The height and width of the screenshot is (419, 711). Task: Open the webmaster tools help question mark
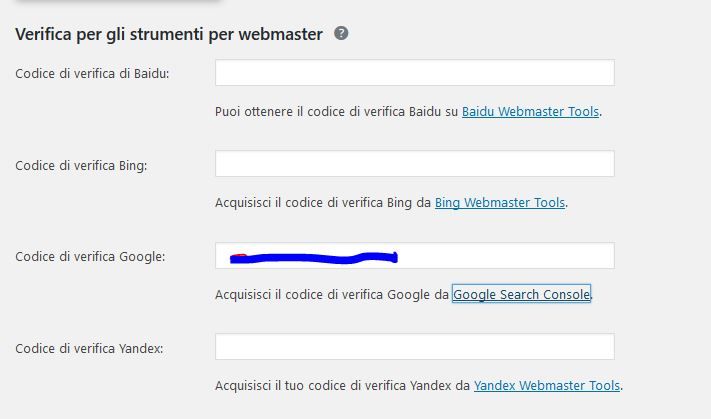341,33
